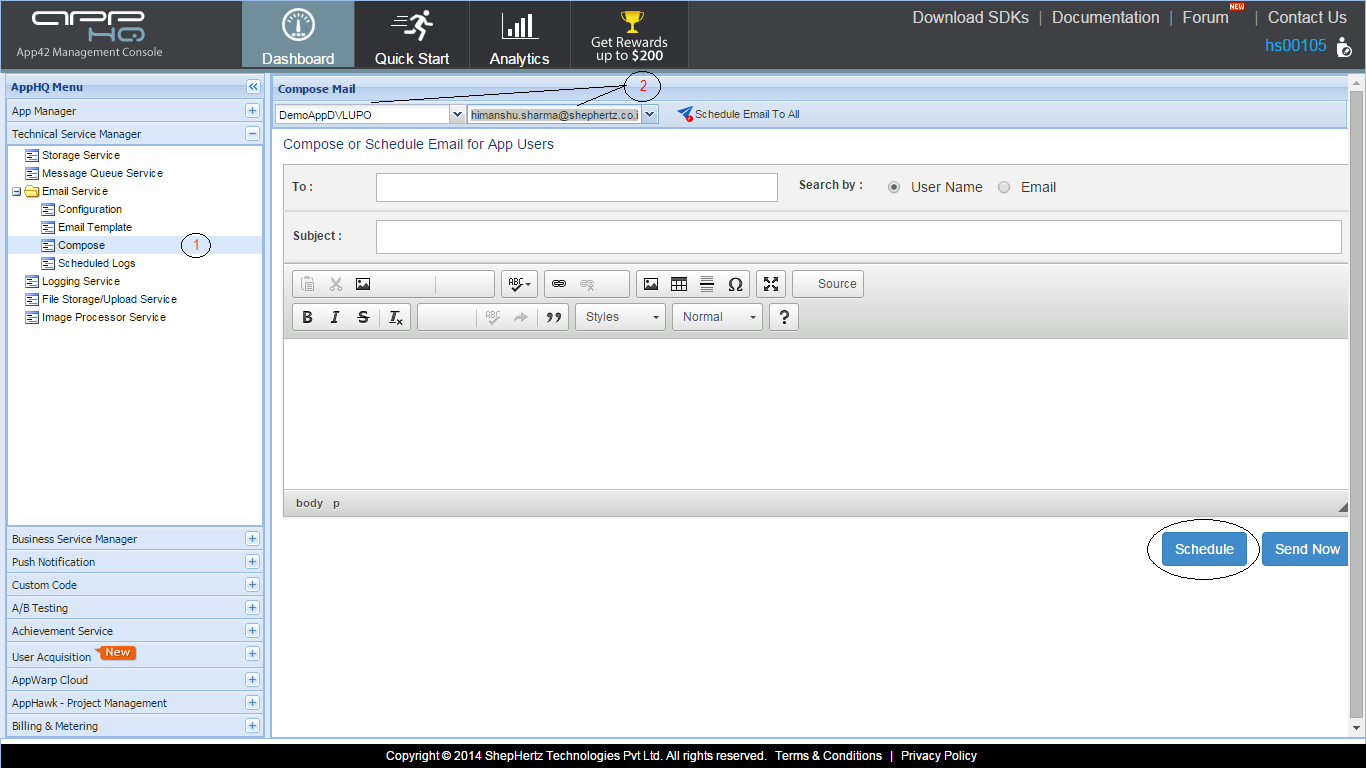This screenshot has height=768, width=1366.
Task: Maximize the editor with fullscreen icon
Action: click(771, 284)
